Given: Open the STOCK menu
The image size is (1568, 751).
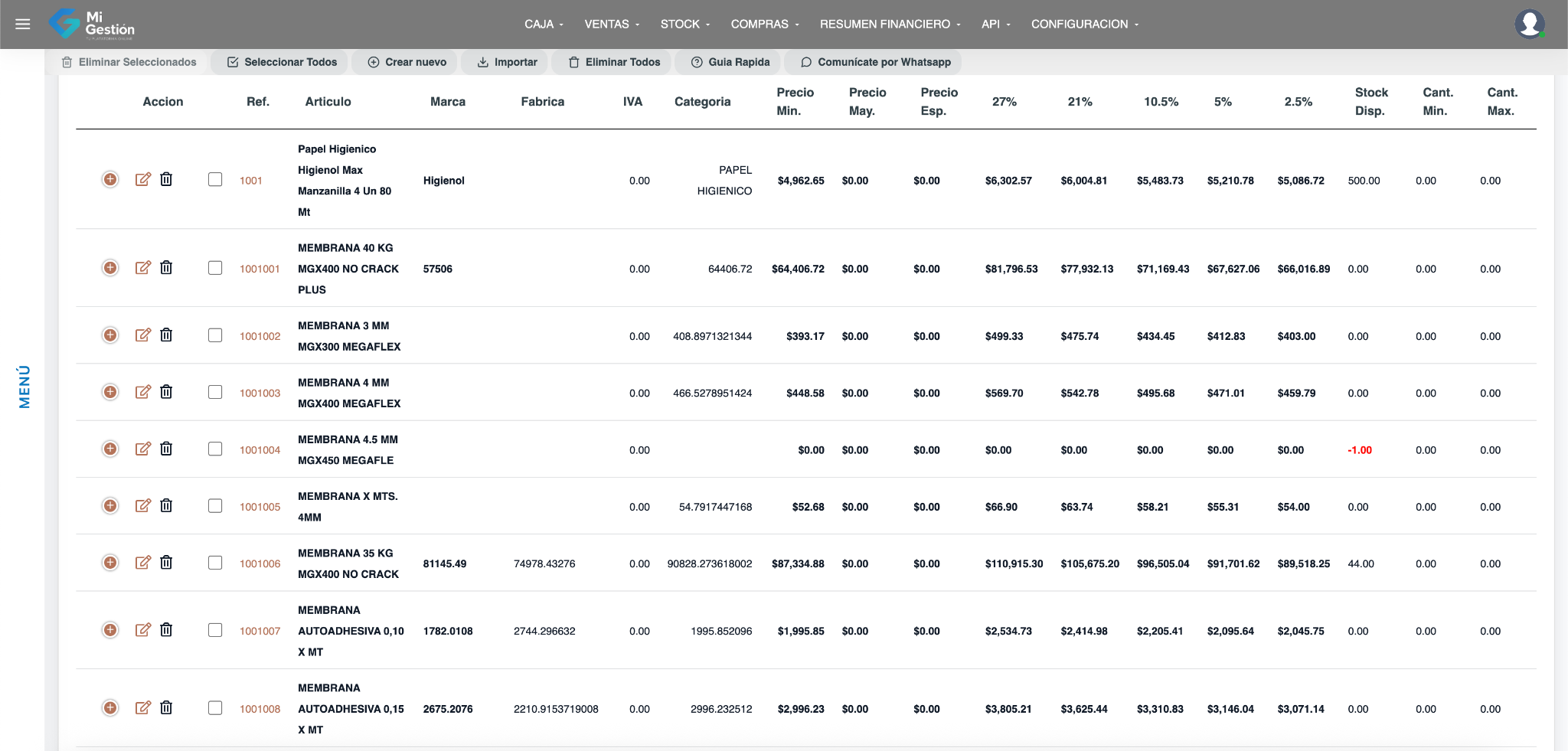Looking at the screenshot, I should coord(684,24).
